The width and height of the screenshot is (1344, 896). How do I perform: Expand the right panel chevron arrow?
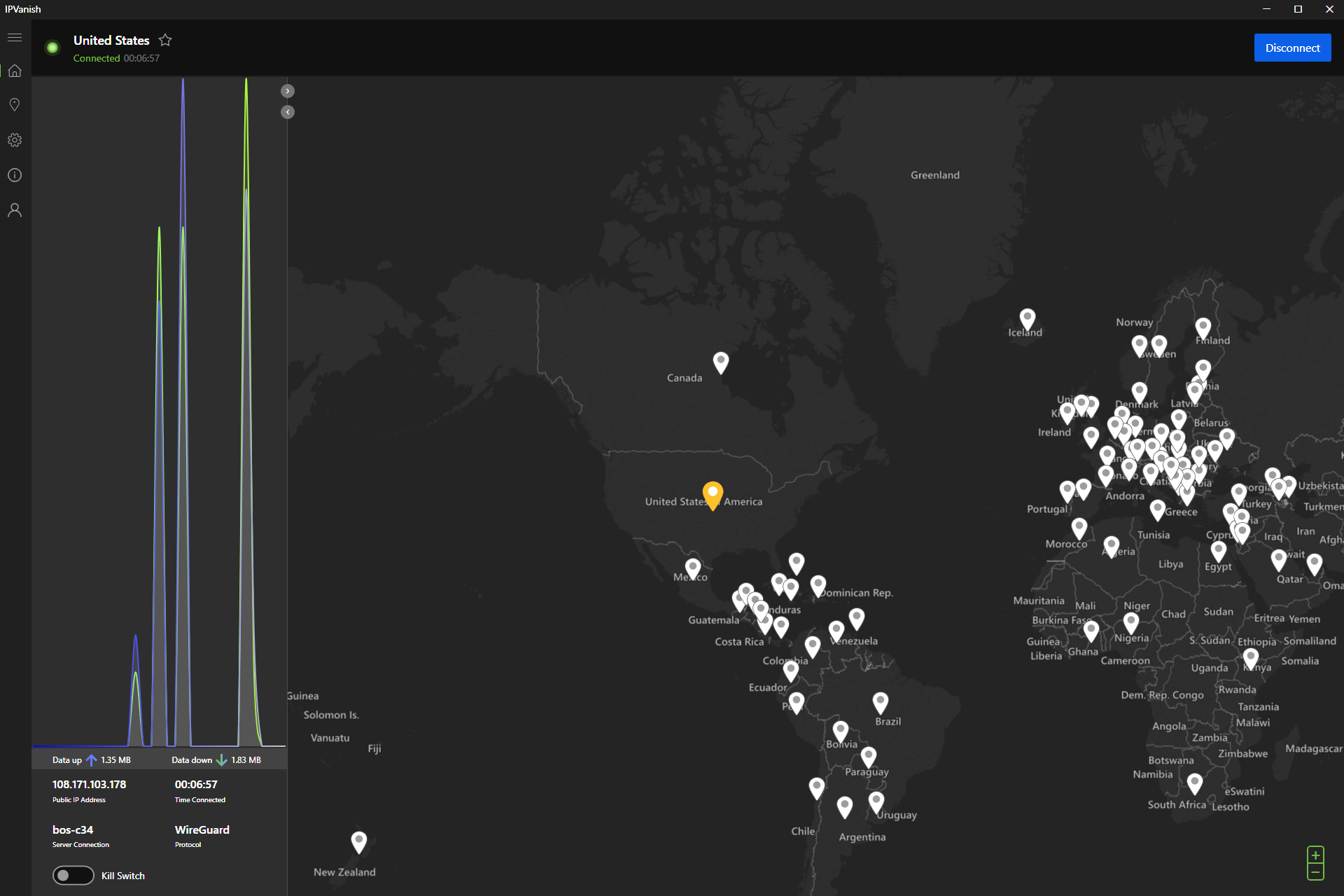(x=287, y=91)
